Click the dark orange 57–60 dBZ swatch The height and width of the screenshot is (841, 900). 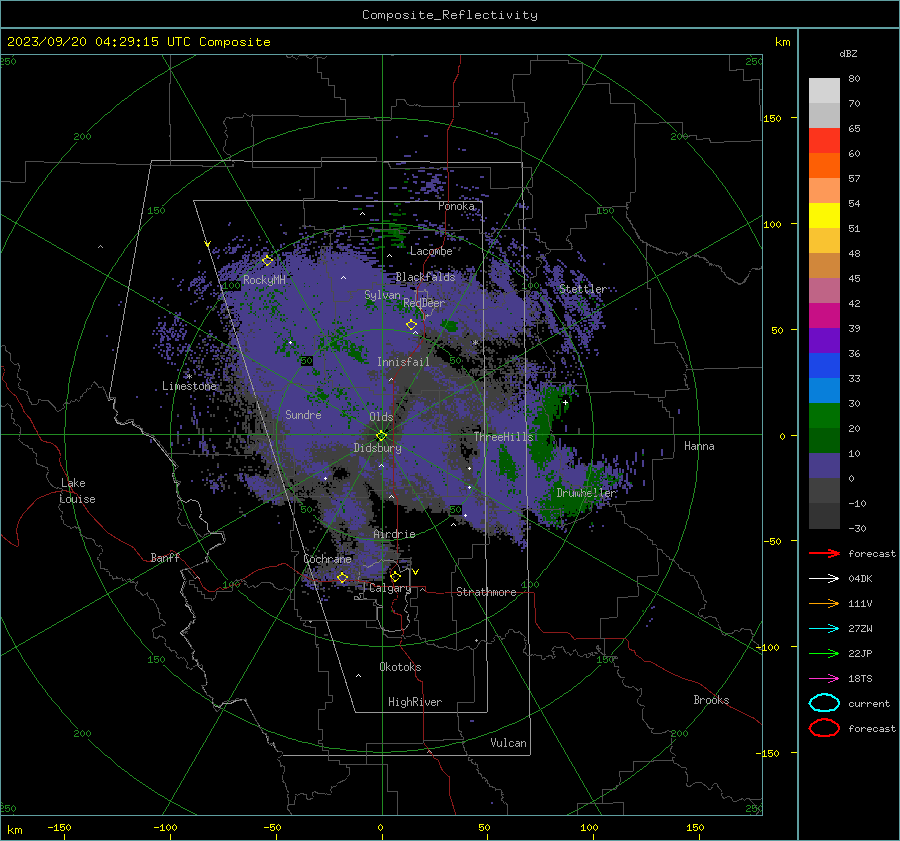(x=824, y=165)
